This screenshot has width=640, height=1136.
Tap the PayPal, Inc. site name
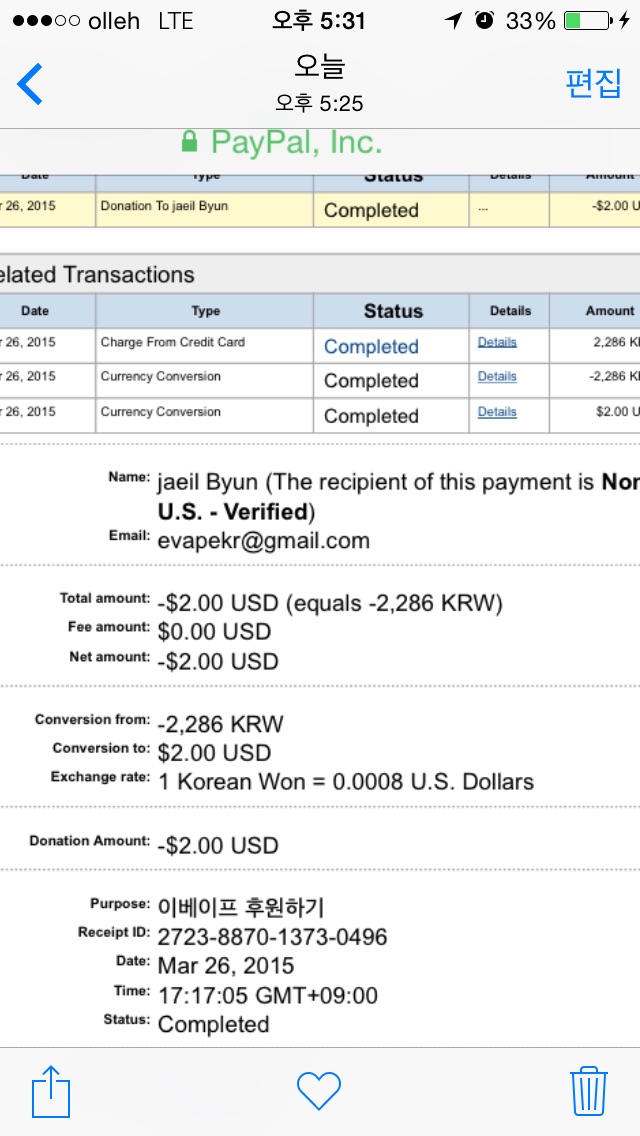(296, 143)
